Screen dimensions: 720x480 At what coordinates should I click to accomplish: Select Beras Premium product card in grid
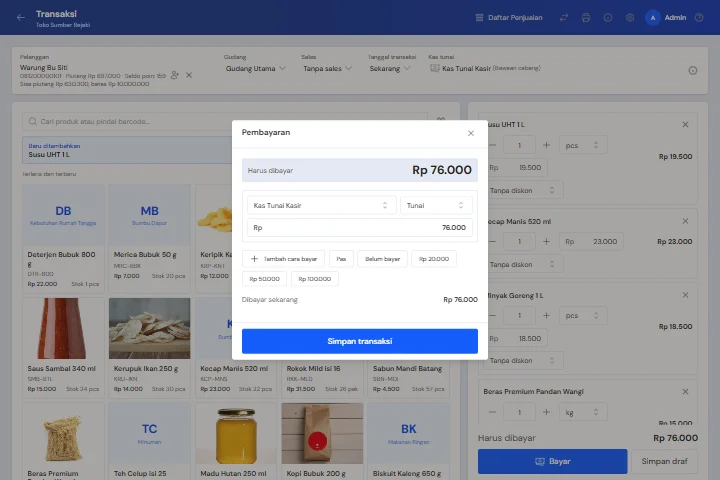pyautogui.click(x=63, y=441)
